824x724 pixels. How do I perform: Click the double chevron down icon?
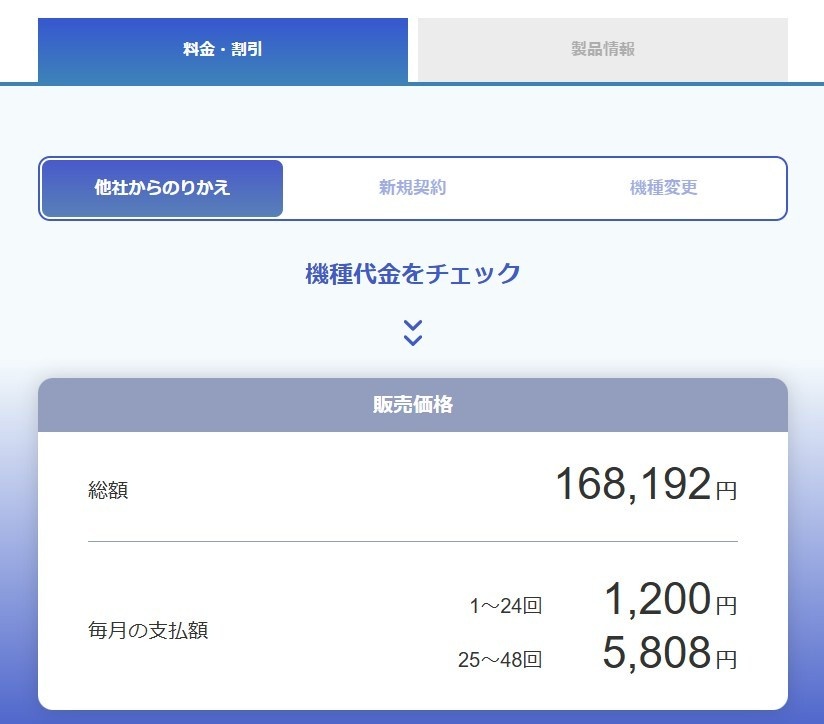413,333
